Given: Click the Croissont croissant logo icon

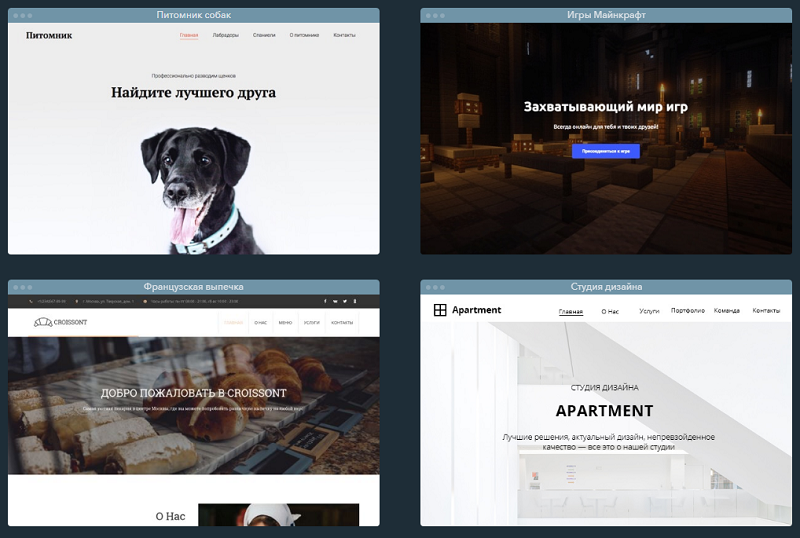Looking at the screenshot, I should [x=43, y=322].
